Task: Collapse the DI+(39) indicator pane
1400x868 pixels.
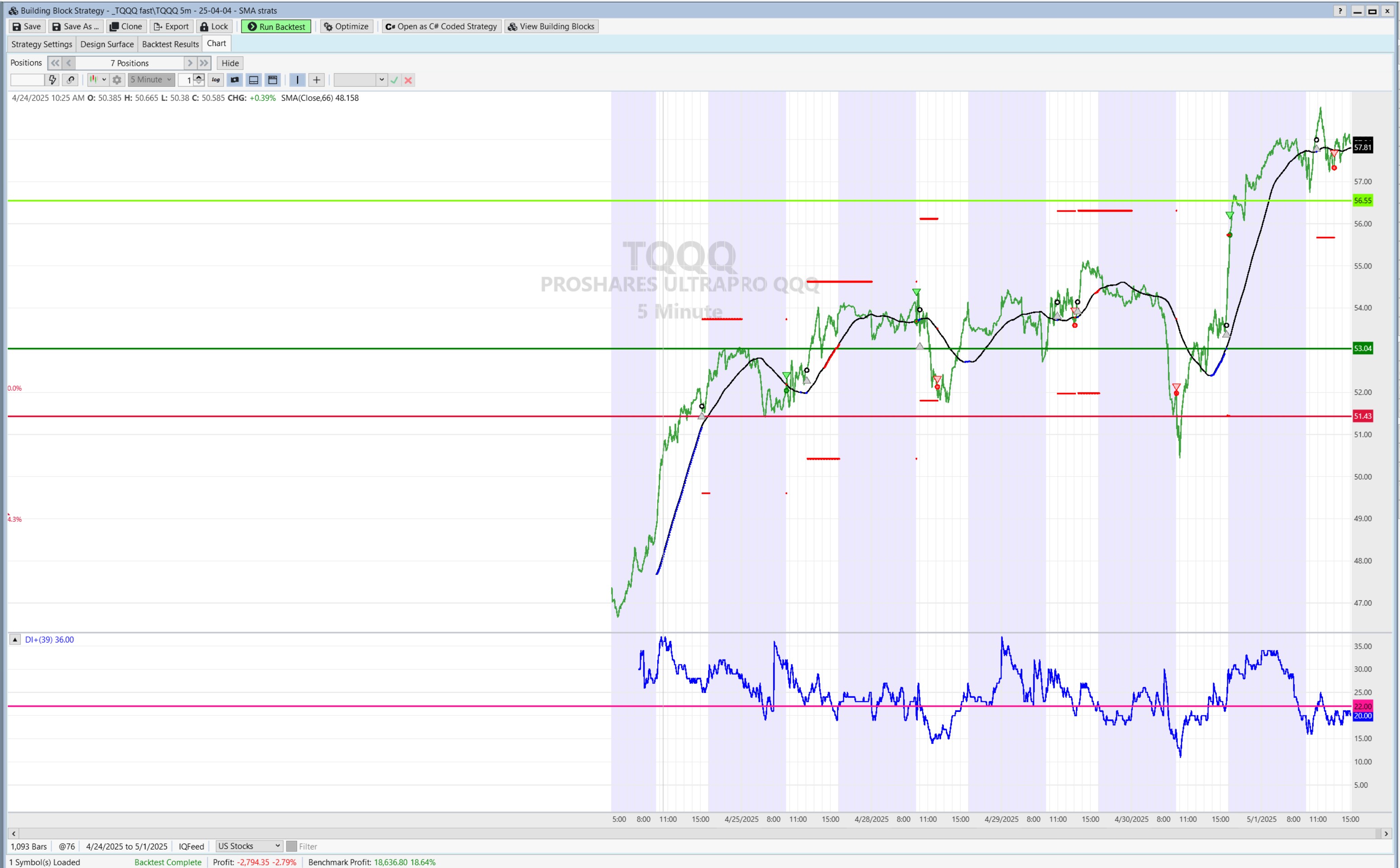Action: (x=15, y=640)
